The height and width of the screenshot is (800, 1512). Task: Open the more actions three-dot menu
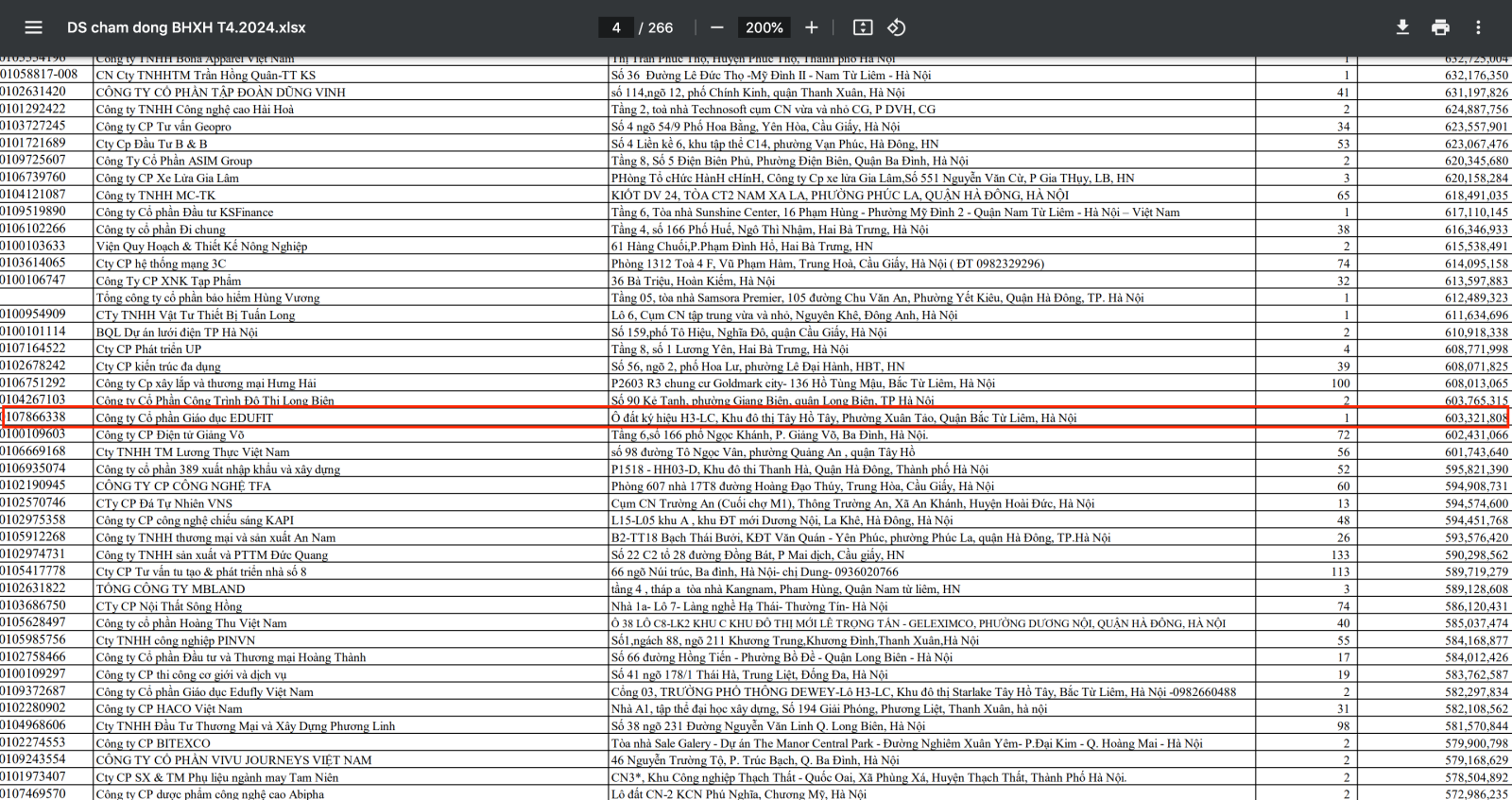1478,27
